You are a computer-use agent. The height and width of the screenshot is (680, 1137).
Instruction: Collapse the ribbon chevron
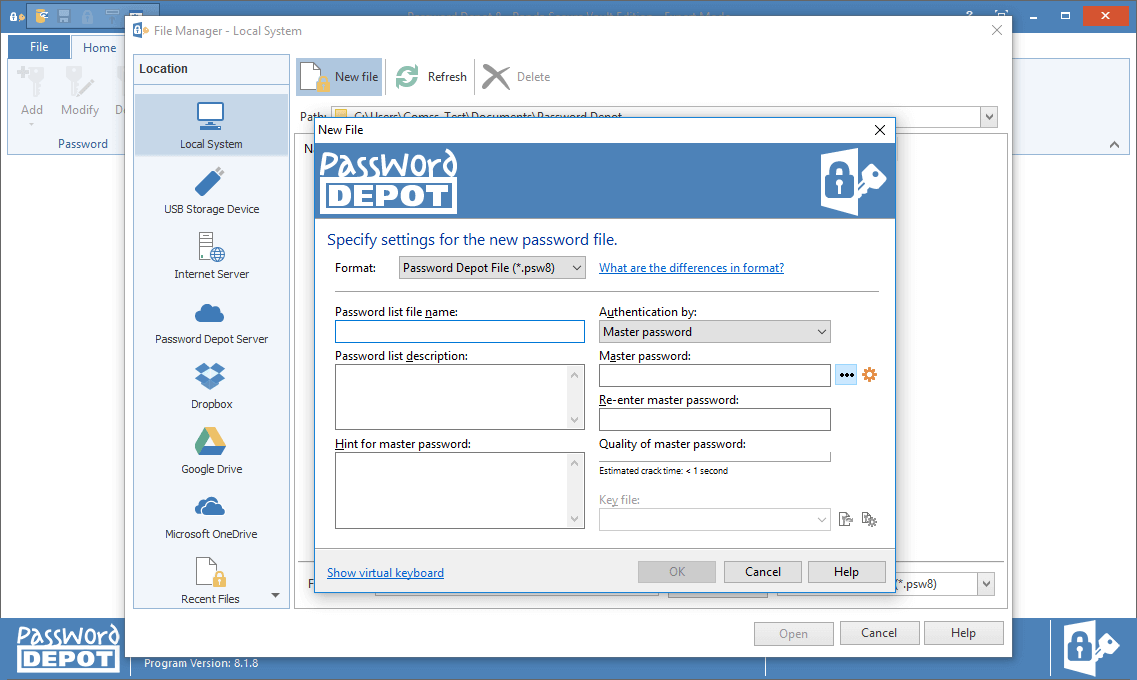[1114, 145]
